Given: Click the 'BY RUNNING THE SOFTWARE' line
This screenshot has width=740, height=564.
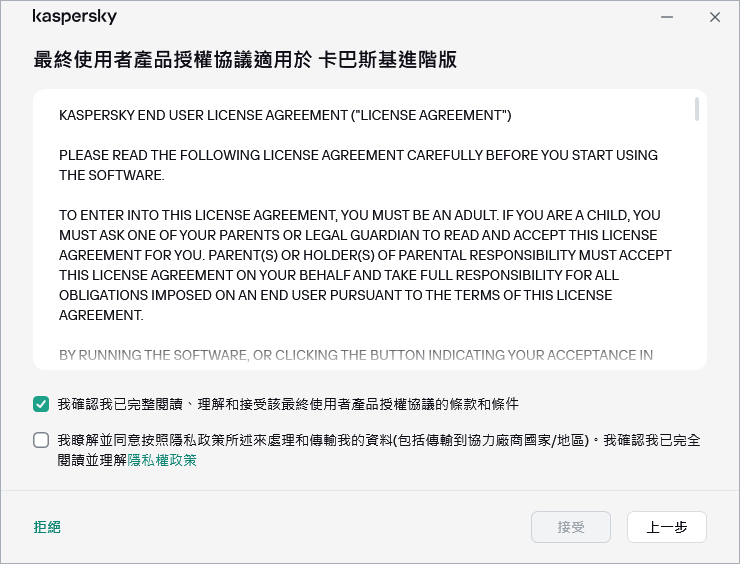Looking at the screenshot, I should 356,355.
